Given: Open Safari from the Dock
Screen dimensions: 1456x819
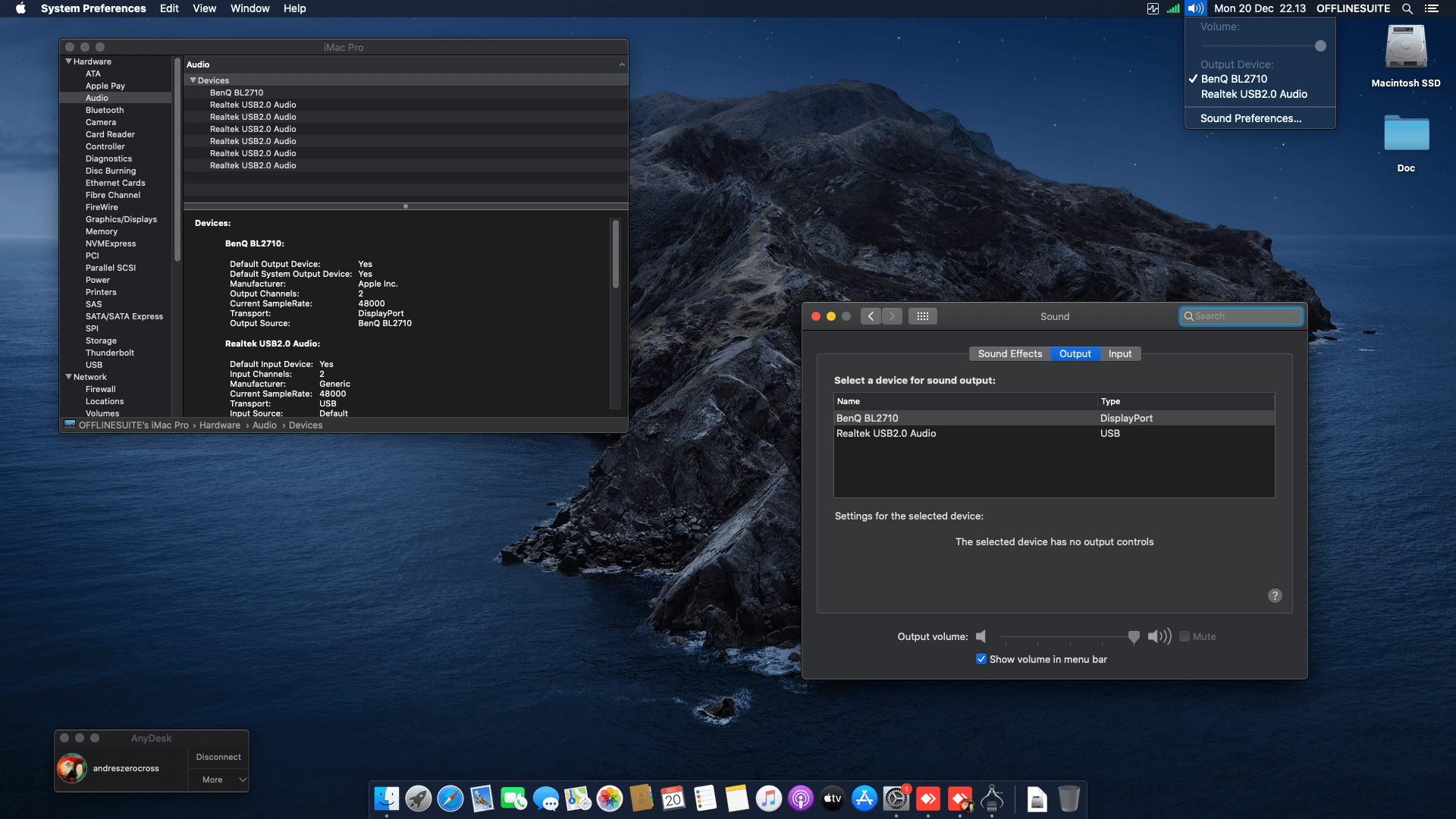Looking at the screenshot, I should click(x=450, y=799).
